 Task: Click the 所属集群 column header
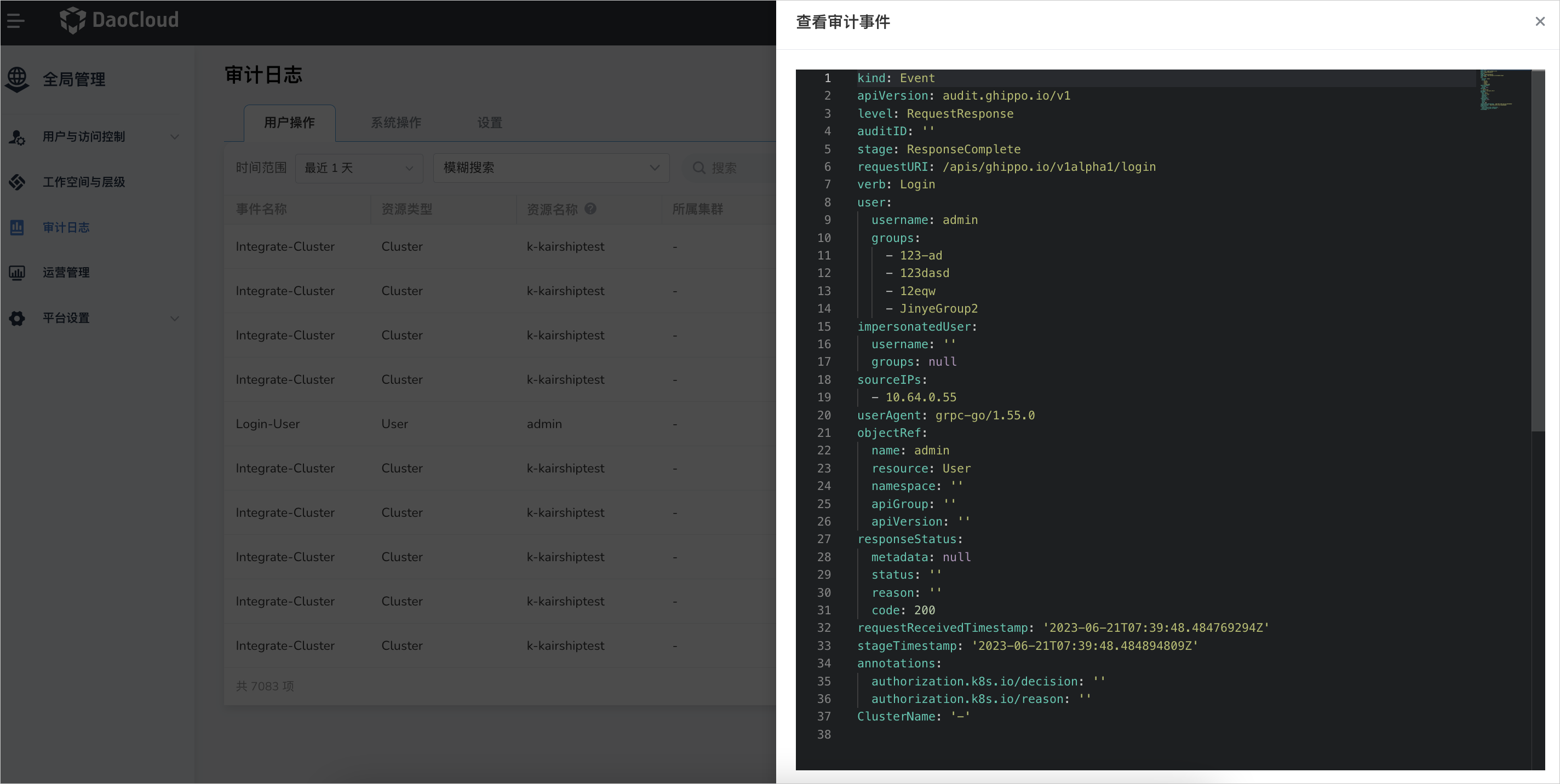(x=697, y=209)
